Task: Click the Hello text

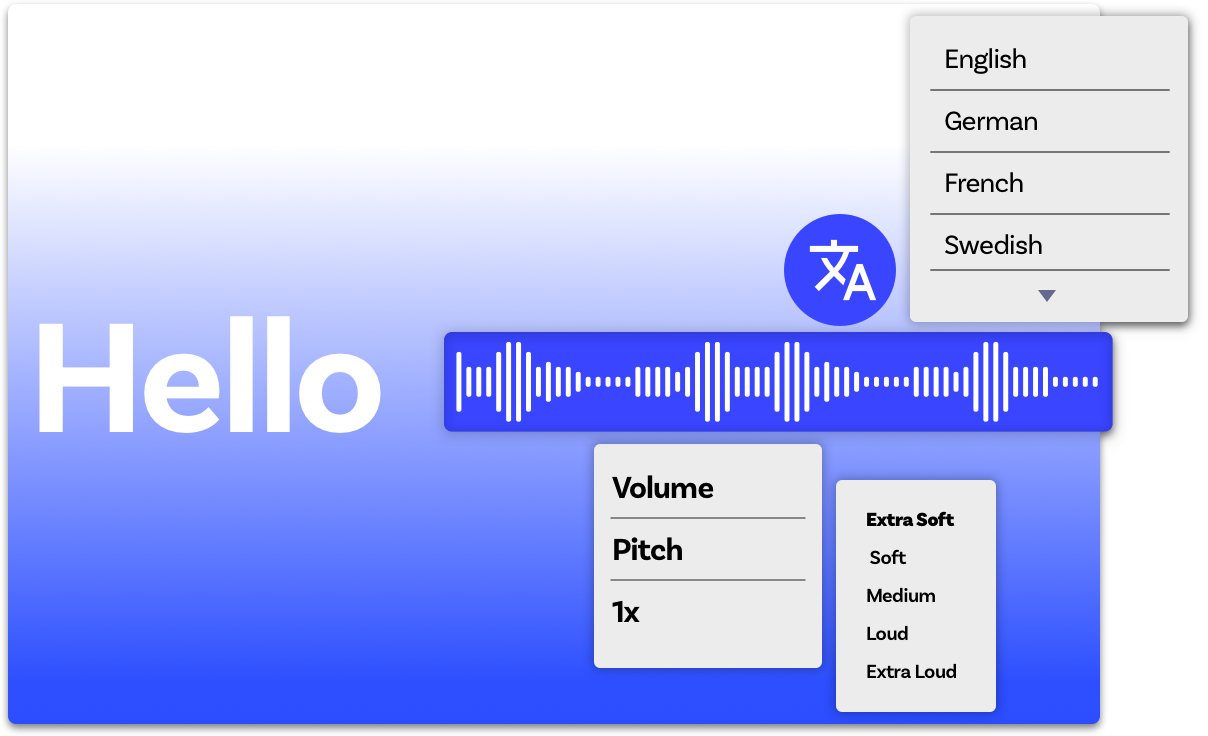Action: point(209,375)
